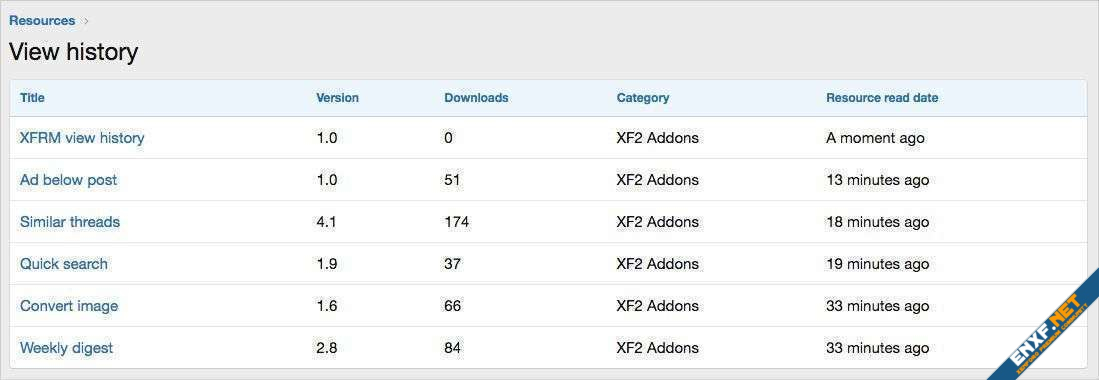Click the A moment ago timestamp

pyautogui.click(x=875, y=138)
